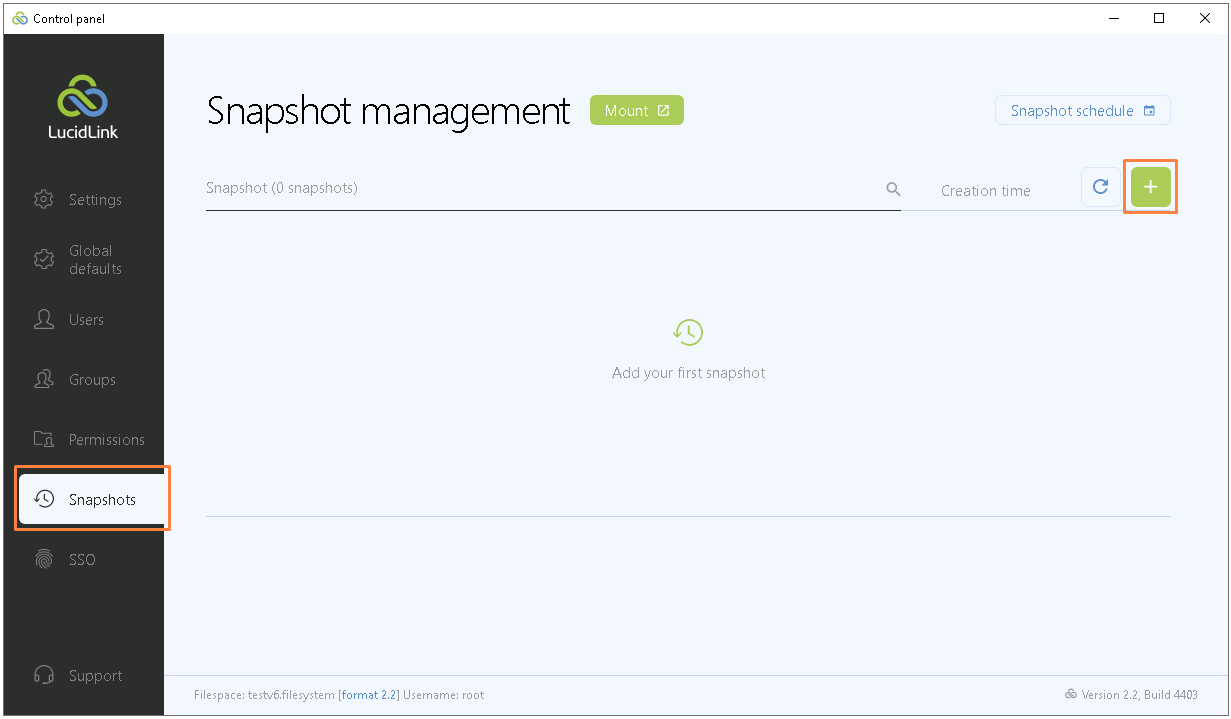Open Snapshot schedule
Screen dimensions: 1231x719
point(1082,111)
